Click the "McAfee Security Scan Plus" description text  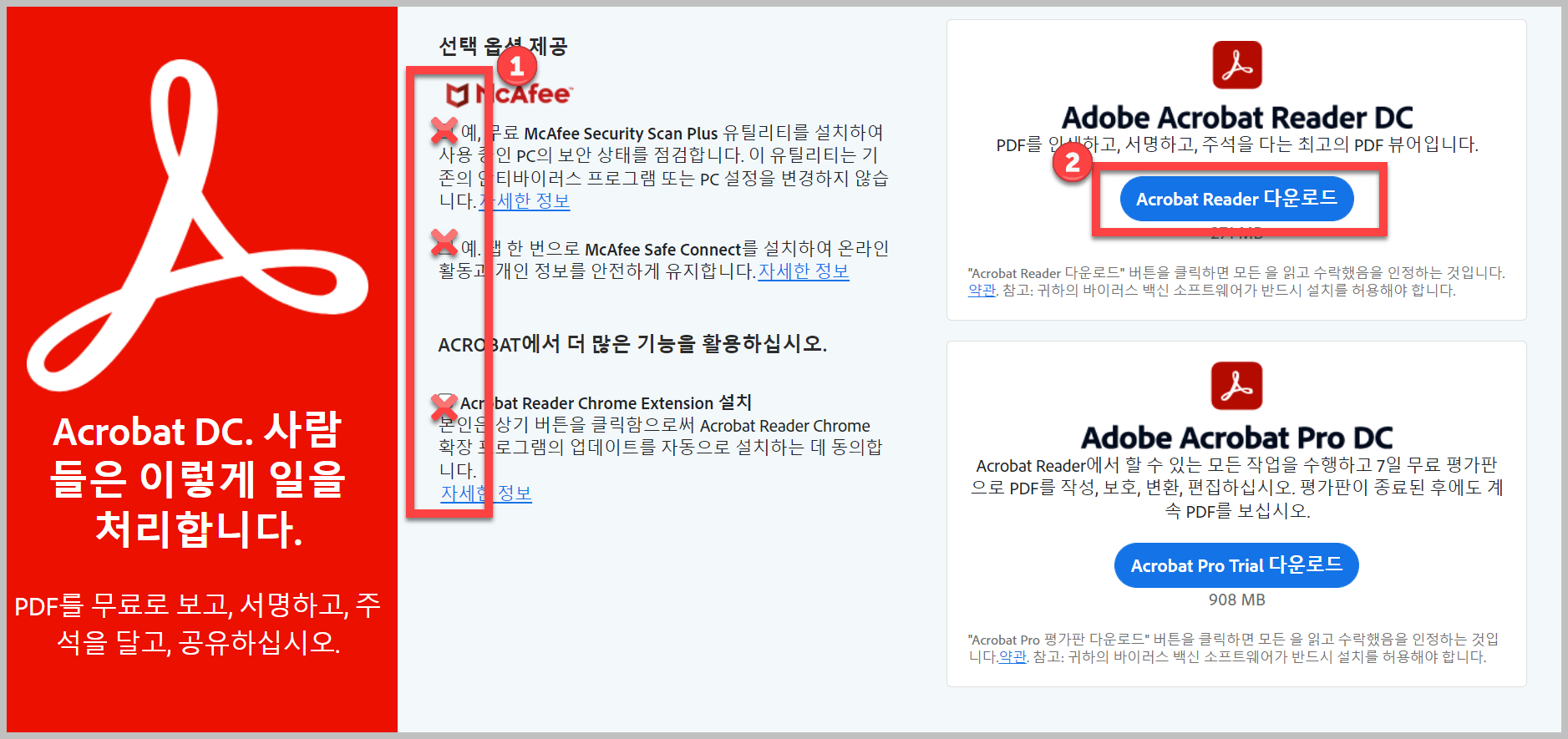click(x=664, y=166)
